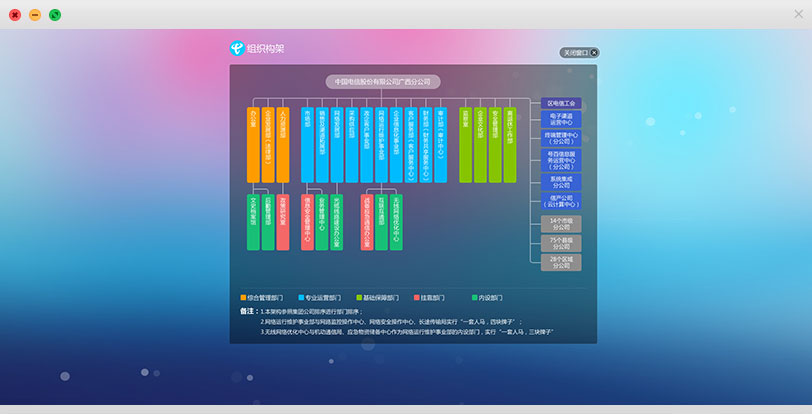Click the 内设部门 legend text
The height and width of the screenshot is (414, 812).
point(491,298)
